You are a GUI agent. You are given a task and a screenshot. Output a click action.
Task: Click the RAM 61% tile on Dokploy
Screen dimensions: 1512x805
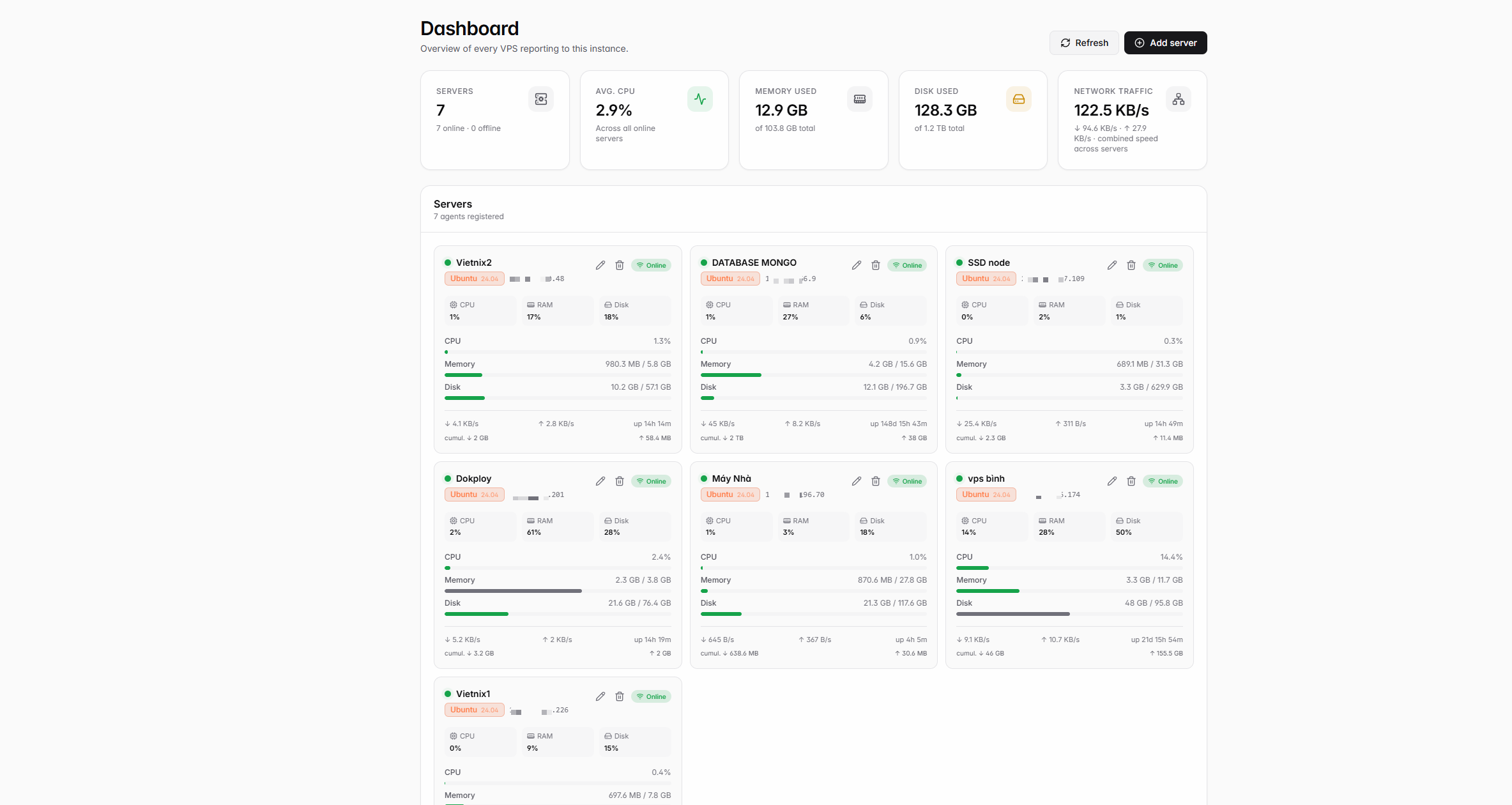click(558, 526)
